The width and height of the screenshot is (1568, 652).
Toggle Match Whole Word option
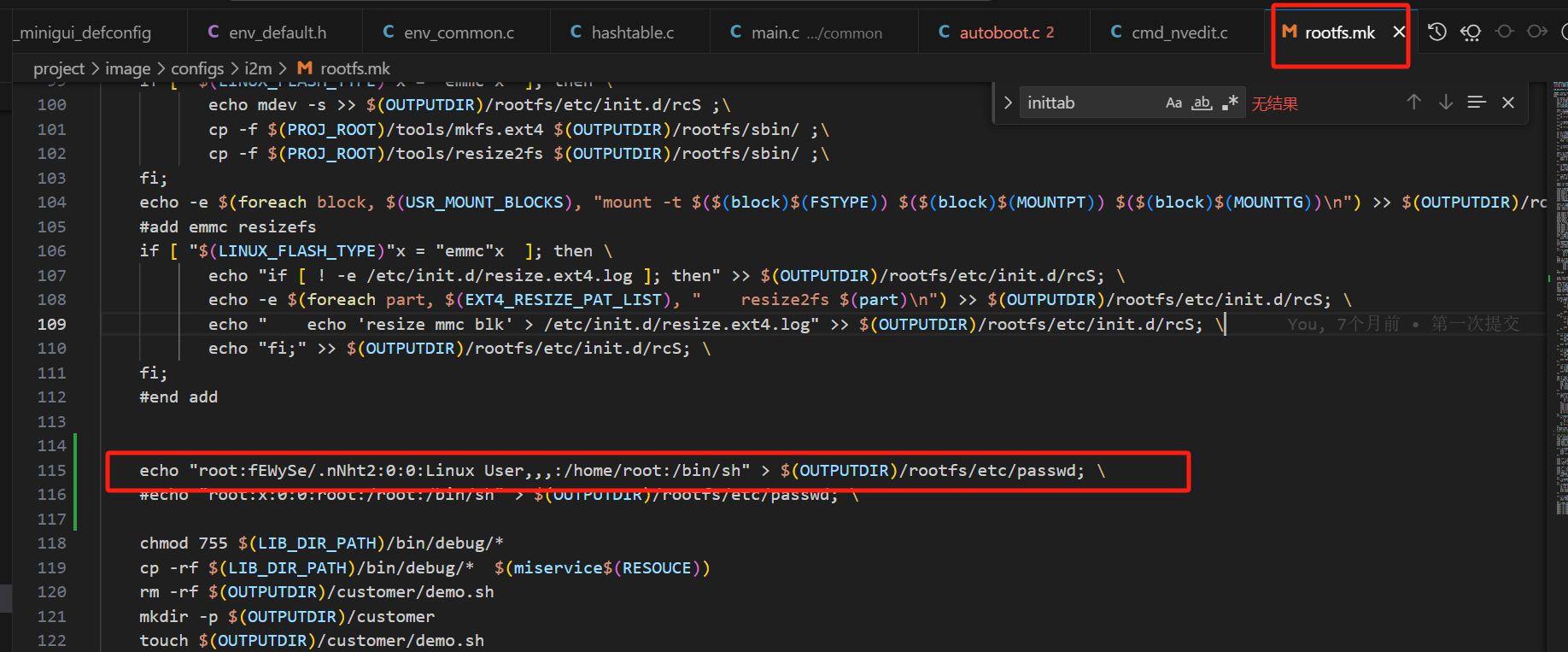tap(1202, 103)
